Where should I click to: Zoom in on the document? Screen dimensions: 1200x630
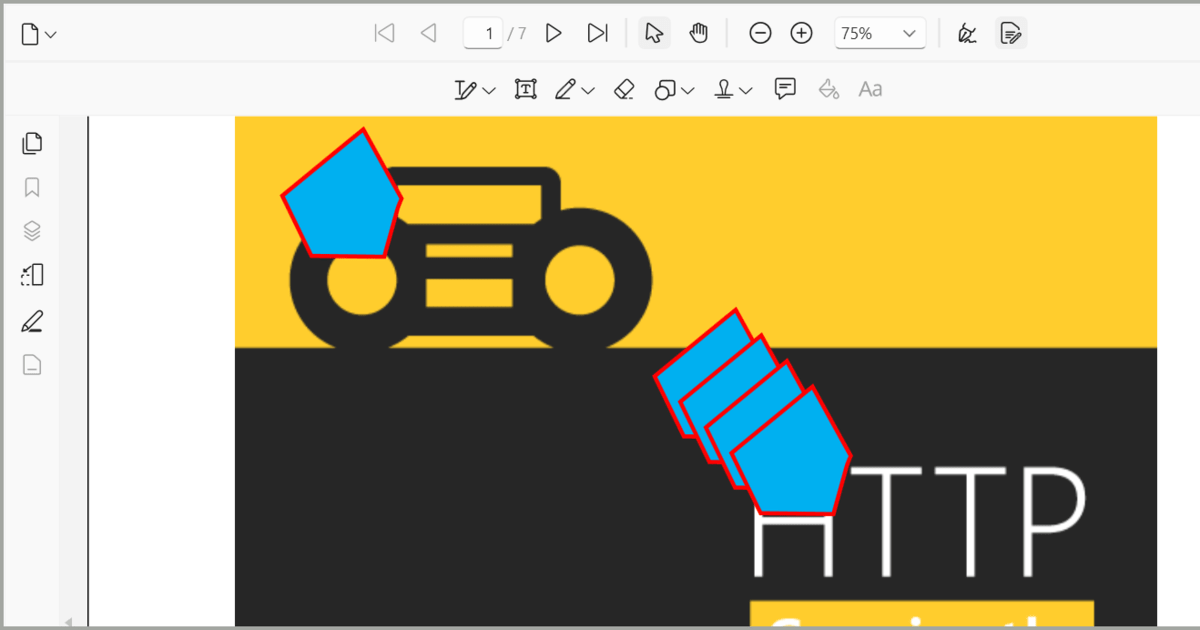801,33
